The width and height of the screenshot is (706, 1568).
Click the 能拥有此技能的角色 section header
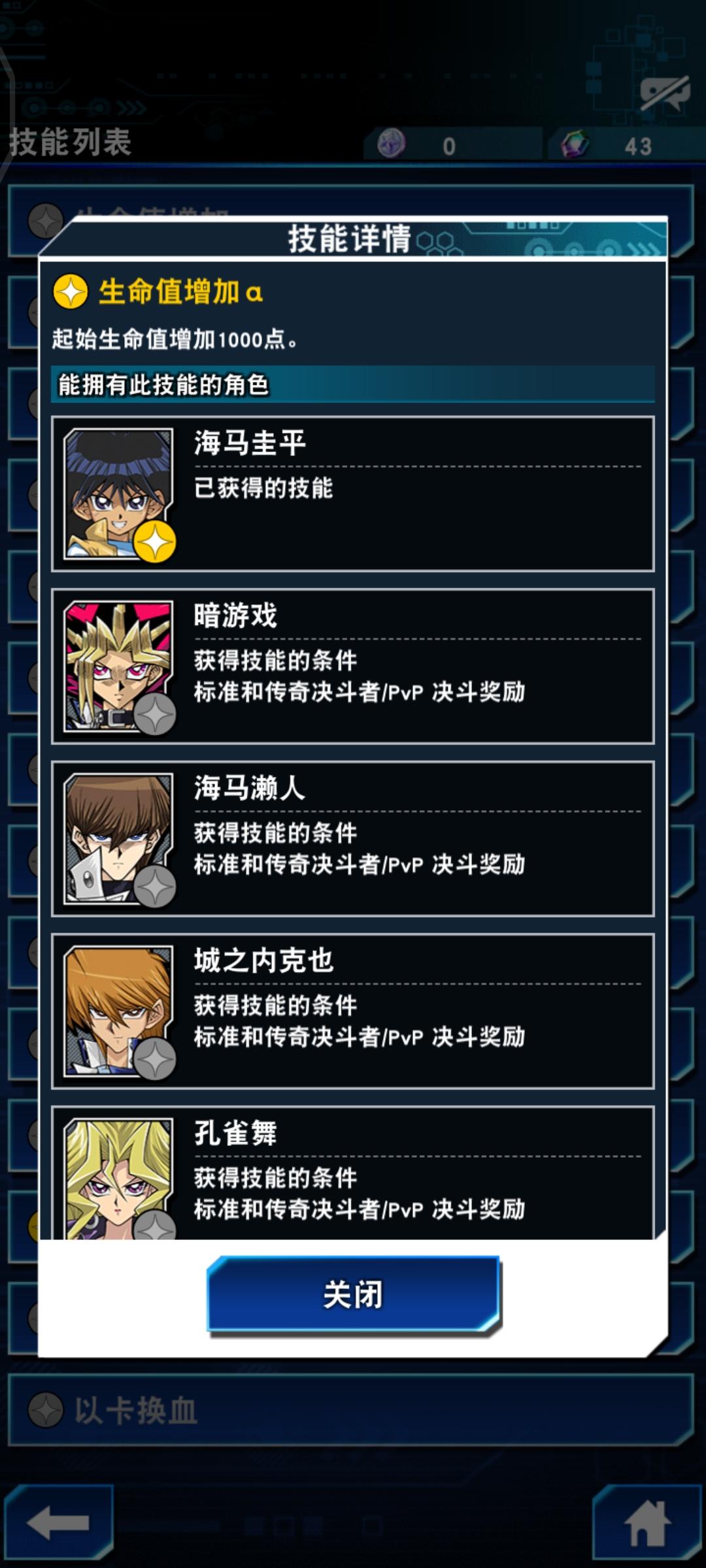point(353,384)
